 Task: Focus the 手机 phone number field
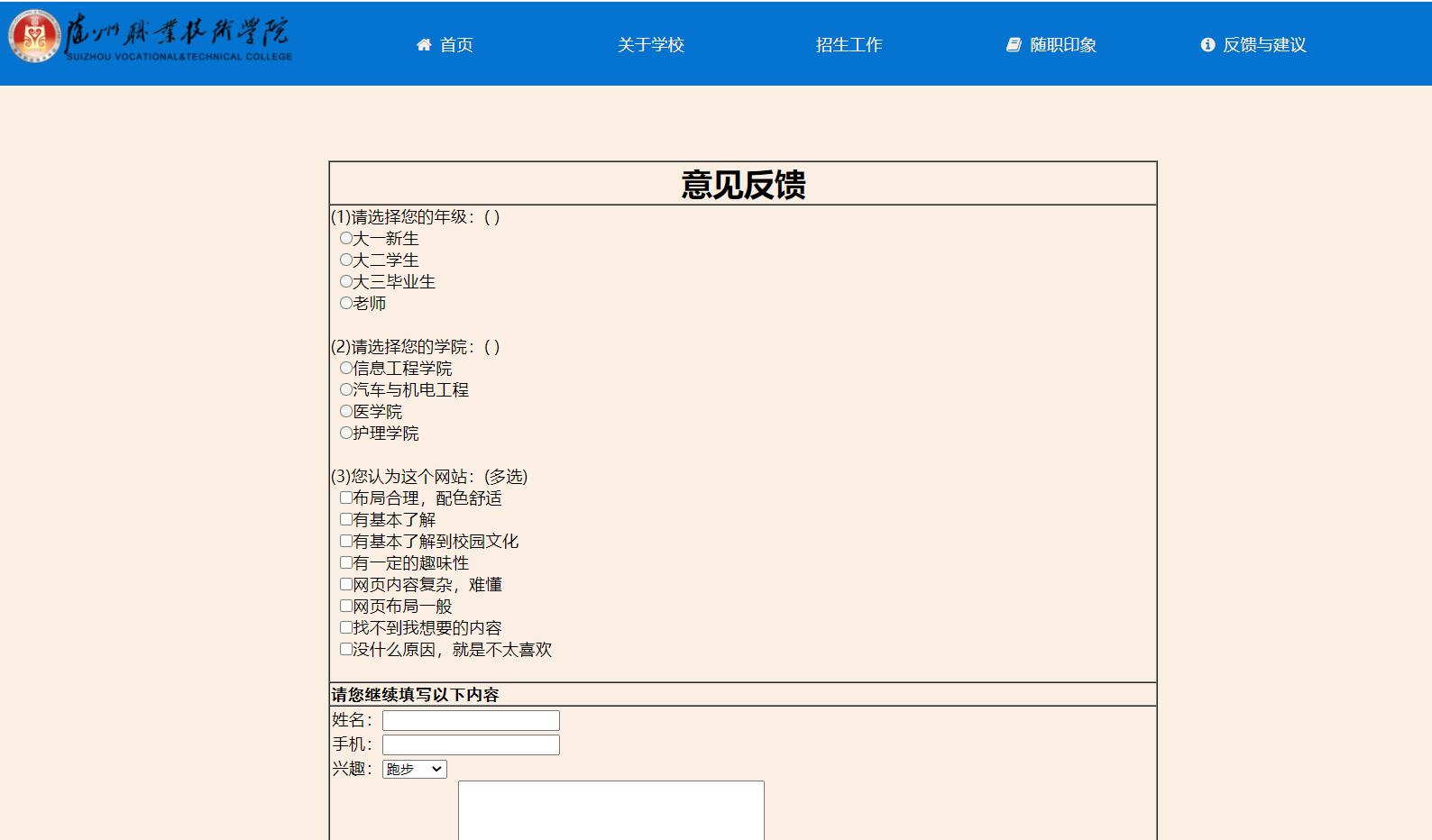(471, 744)
